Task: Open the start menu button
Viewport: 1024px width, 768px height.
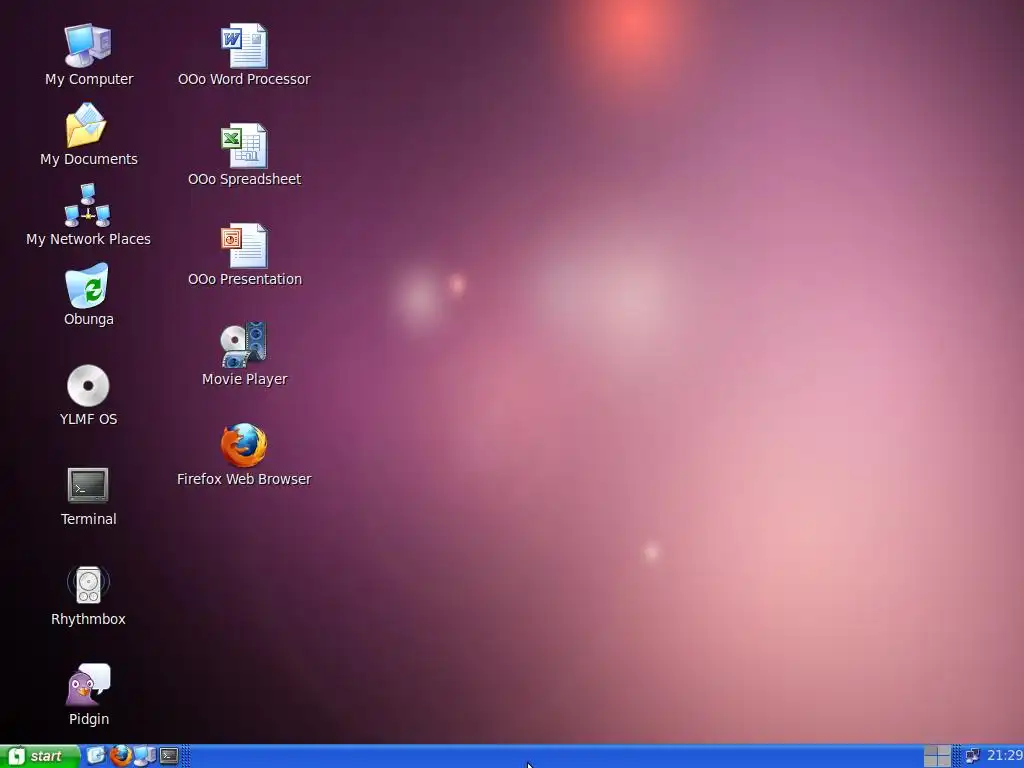Action: 40,756
